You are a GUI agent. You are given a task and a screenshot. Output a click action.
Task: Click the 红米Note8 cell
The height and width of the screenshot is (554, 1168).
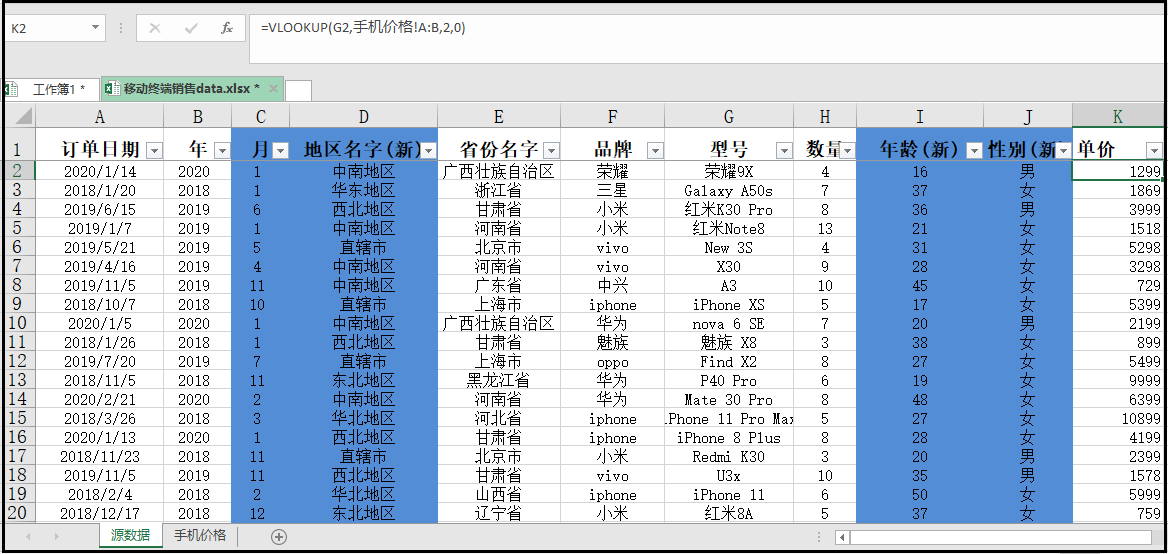tap(729, 229)
